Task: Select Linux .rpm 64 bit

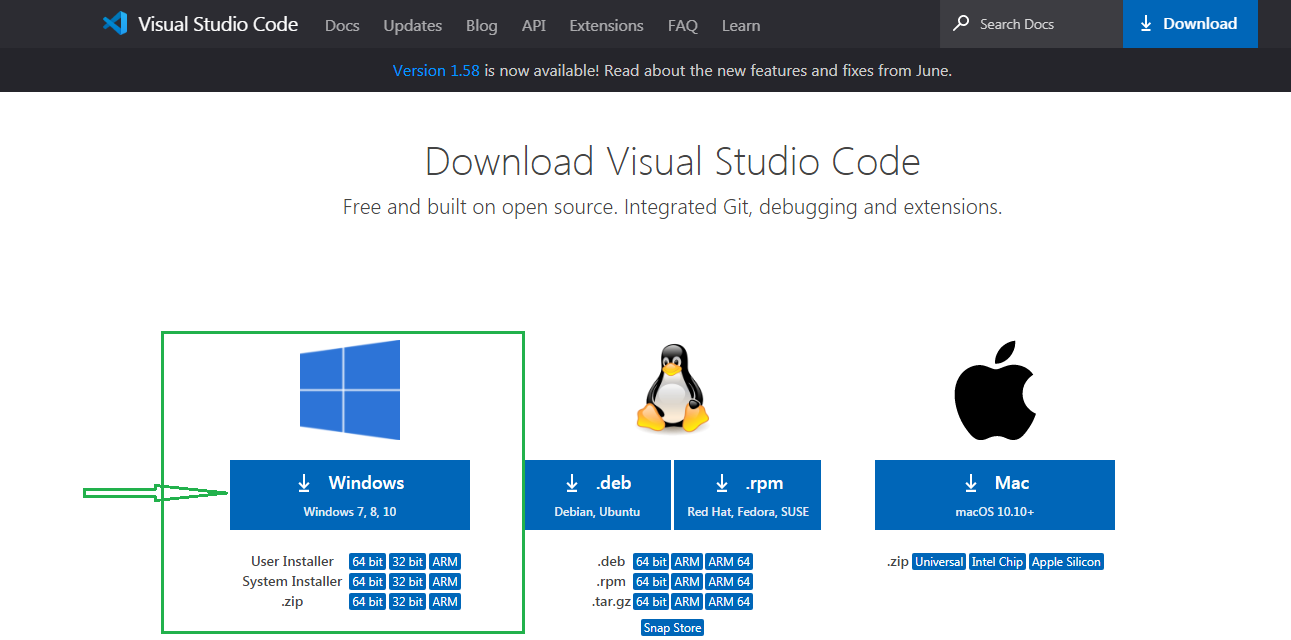Action: (652, 582)
